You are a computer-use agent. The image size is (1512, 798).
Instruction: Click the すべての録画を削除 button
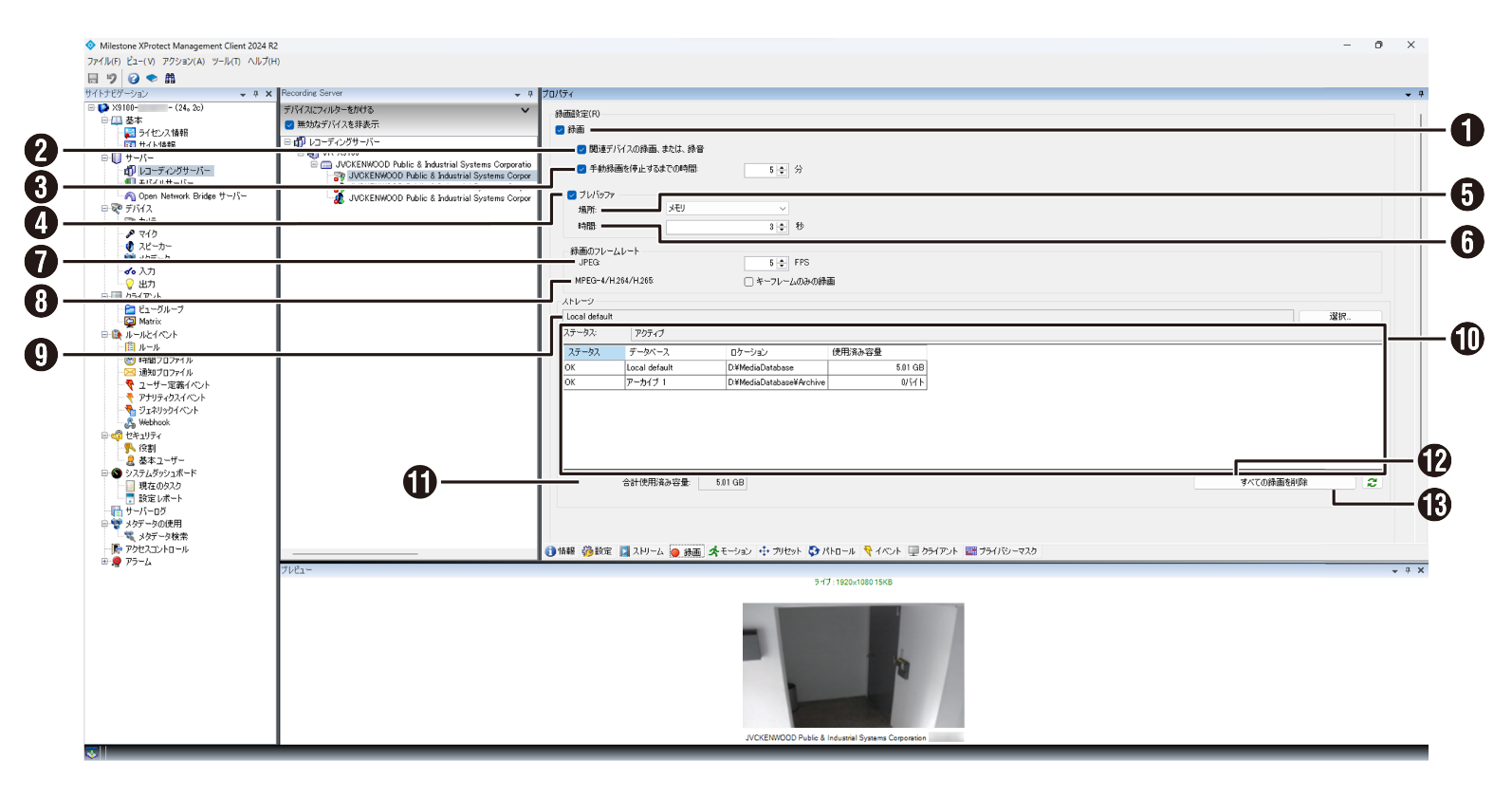[1273, 483]
